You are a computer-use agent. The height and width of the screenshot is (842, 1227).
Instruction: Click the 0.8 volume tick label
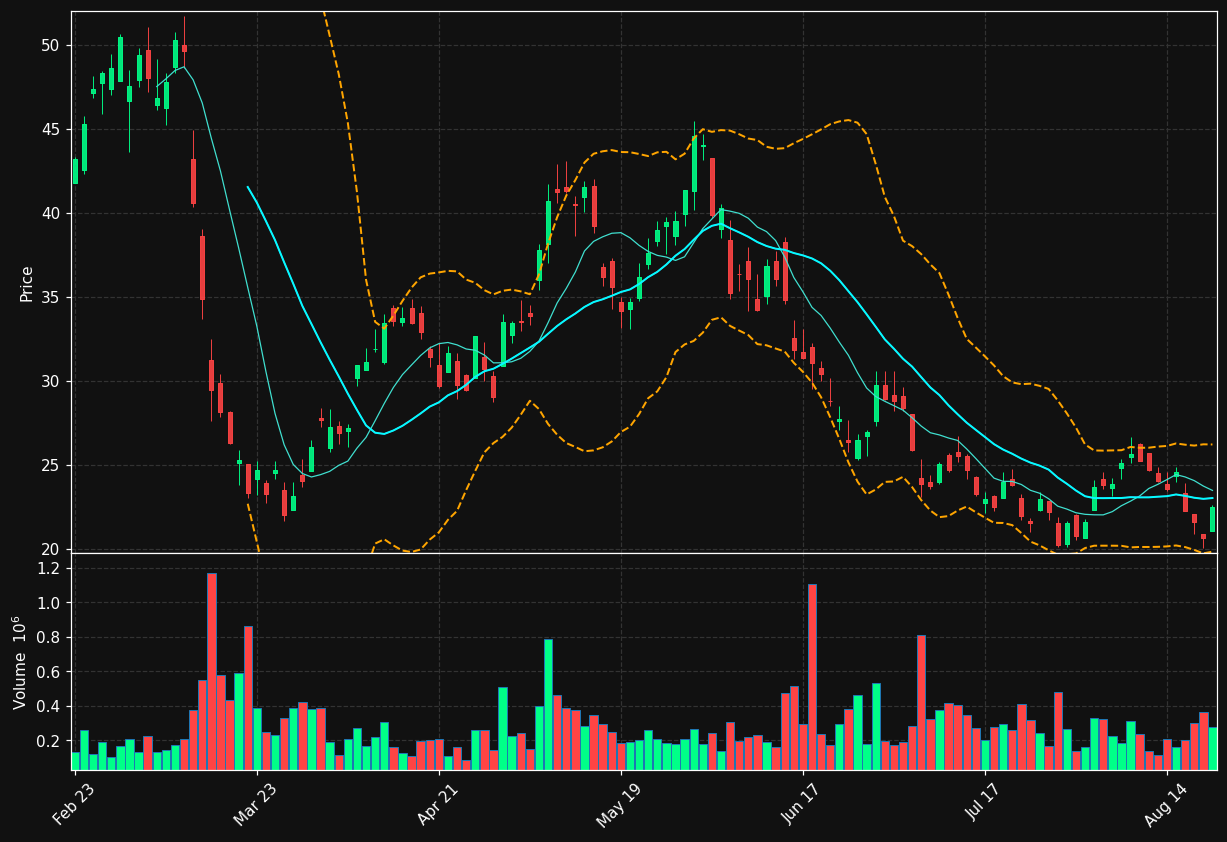point(47,637)
